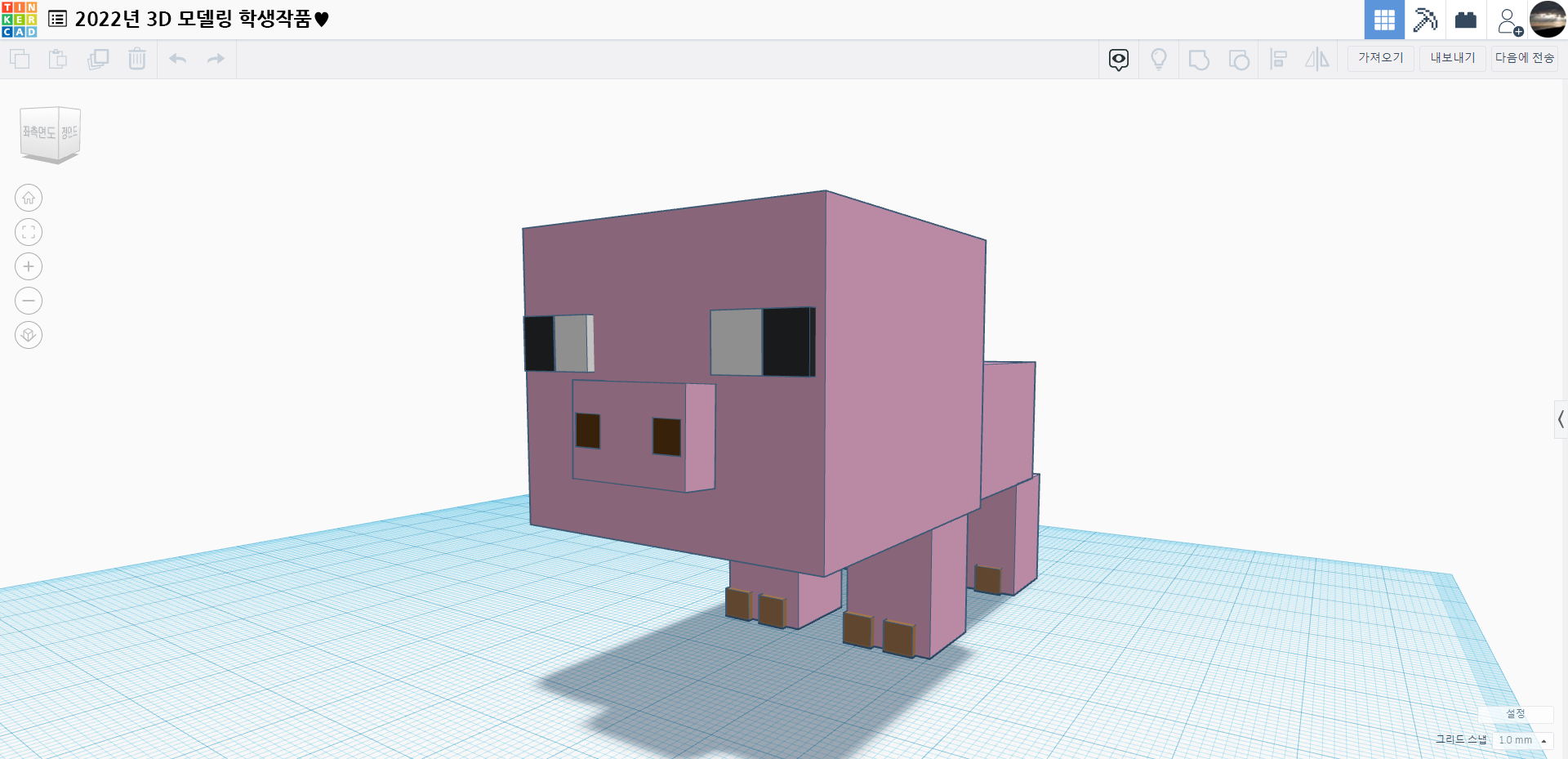
Task: Open the Bricks mode icon
Action: tap(1466, 20)
